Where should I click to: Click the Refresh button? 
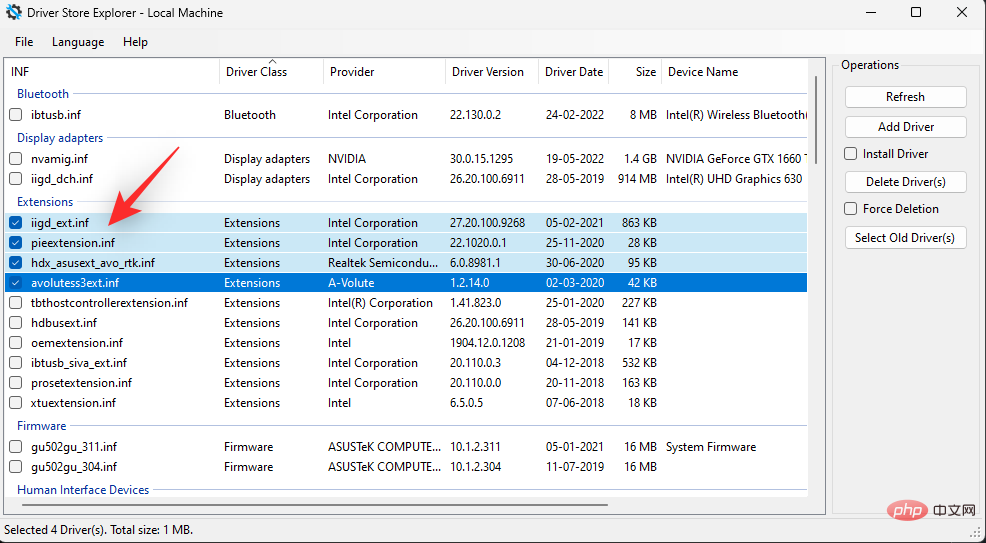[906, 97]
